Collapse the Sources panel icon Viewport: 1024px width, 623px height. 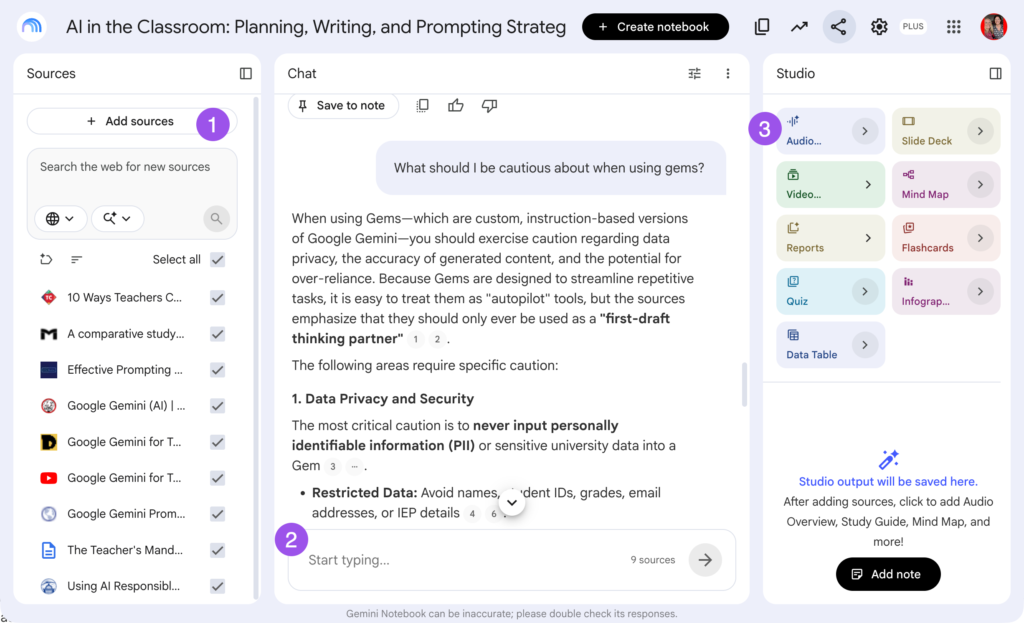pos(246,74)
